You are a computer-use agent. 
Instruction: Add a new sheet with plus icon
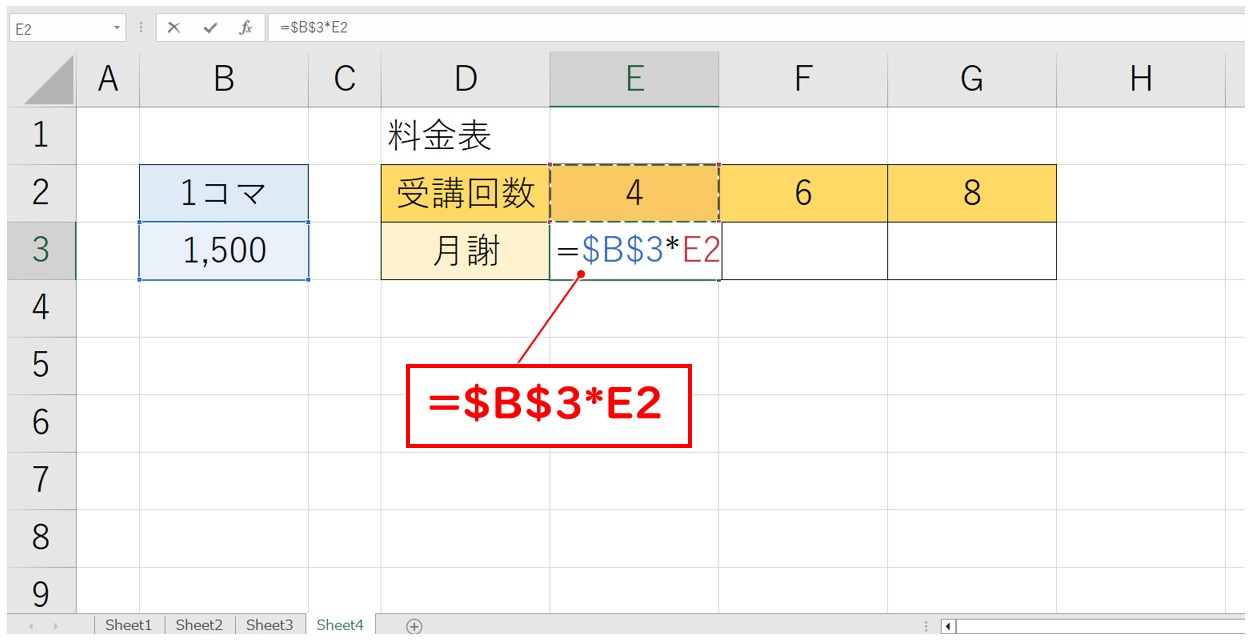pyautogui.click(x=414, y=626)
